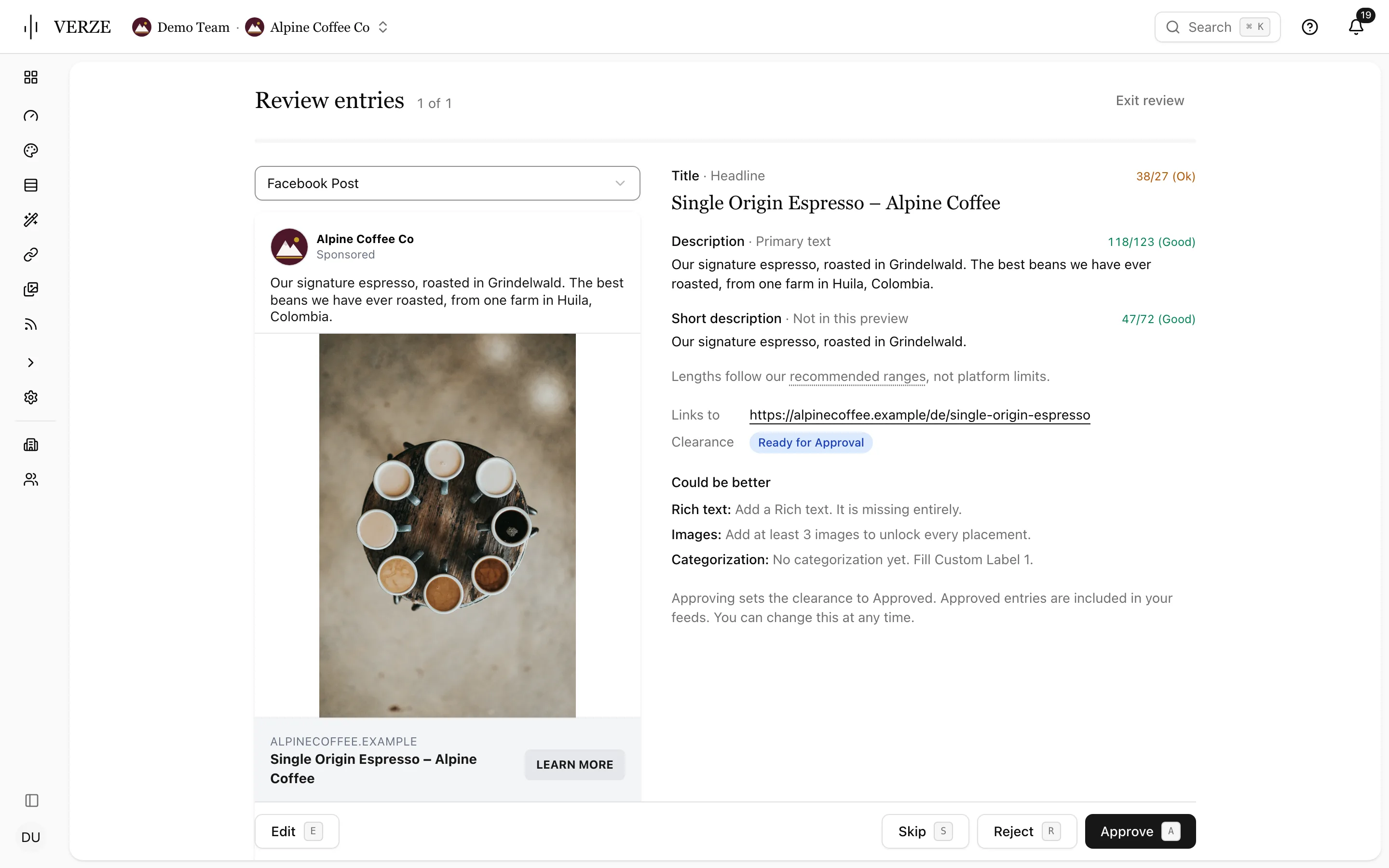Screen dimensions: 1389x868
Task: Click the Reject button
Action: (1027, 831)
